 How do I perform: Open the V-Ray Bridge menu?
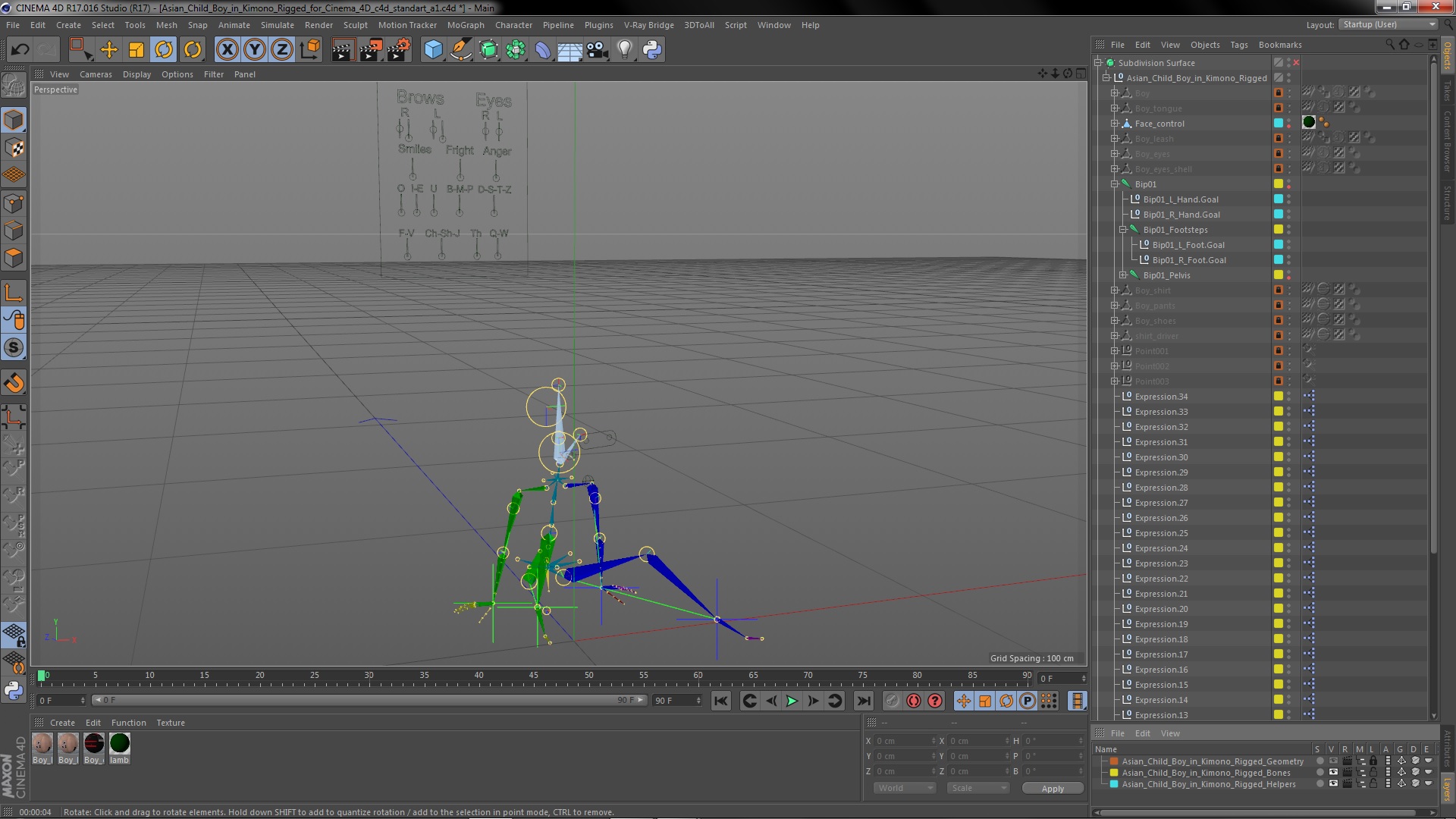coord(648,25)
